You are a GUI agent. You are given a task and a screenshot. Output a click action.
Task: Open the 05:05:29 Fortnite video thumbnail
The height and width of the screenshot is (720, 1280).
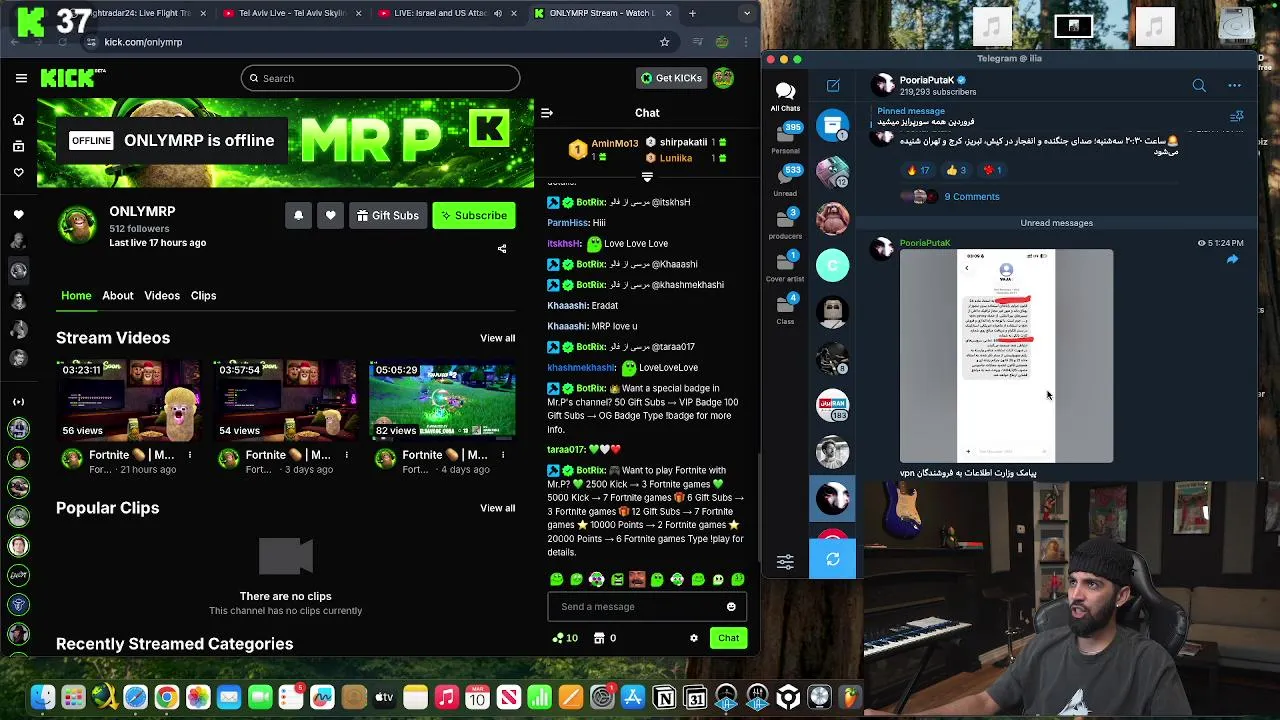pos(442,400)
